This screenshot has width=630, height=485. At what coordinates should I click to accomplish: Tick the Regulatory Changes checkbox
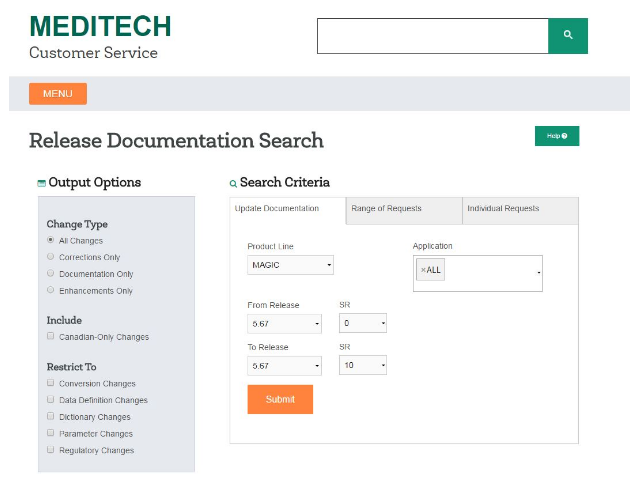(x=51, y=450)
